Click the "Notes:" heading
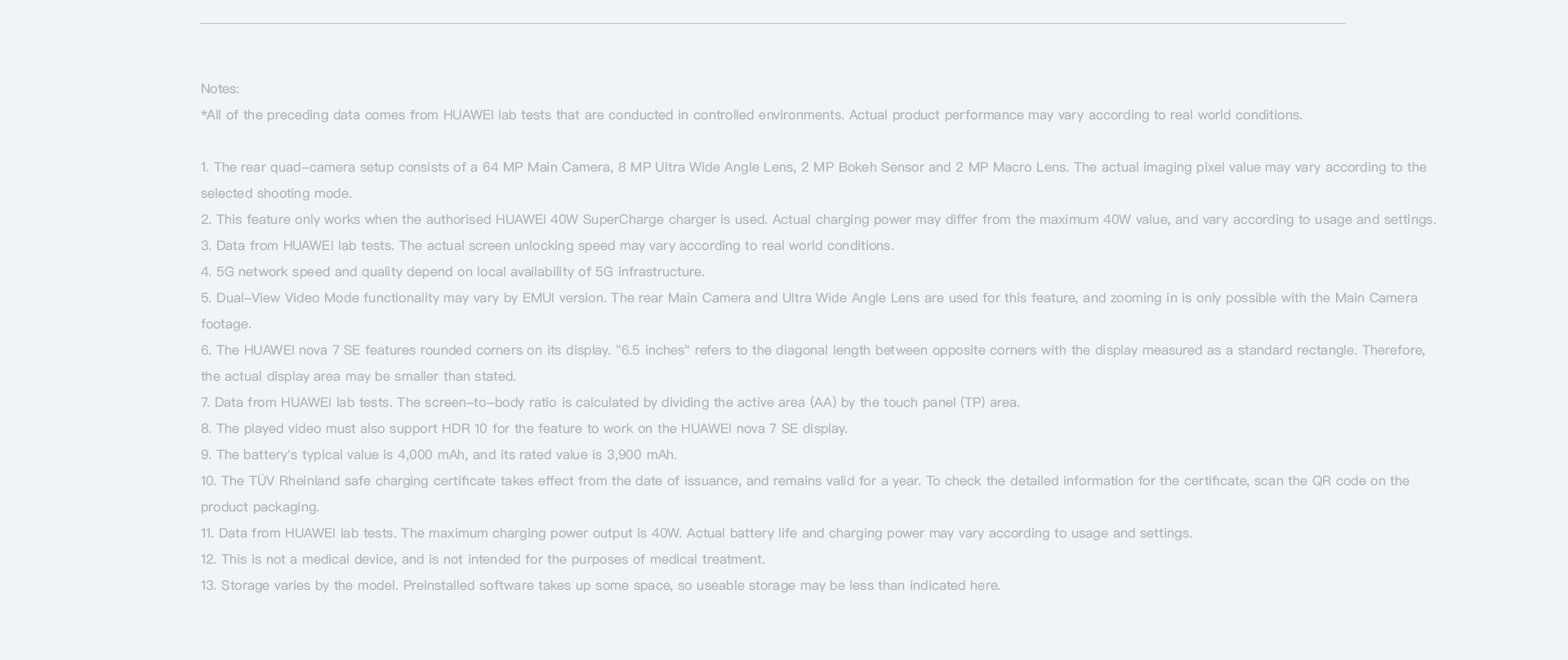Screen dimensions: 1568x660 (x=220, y=88)
